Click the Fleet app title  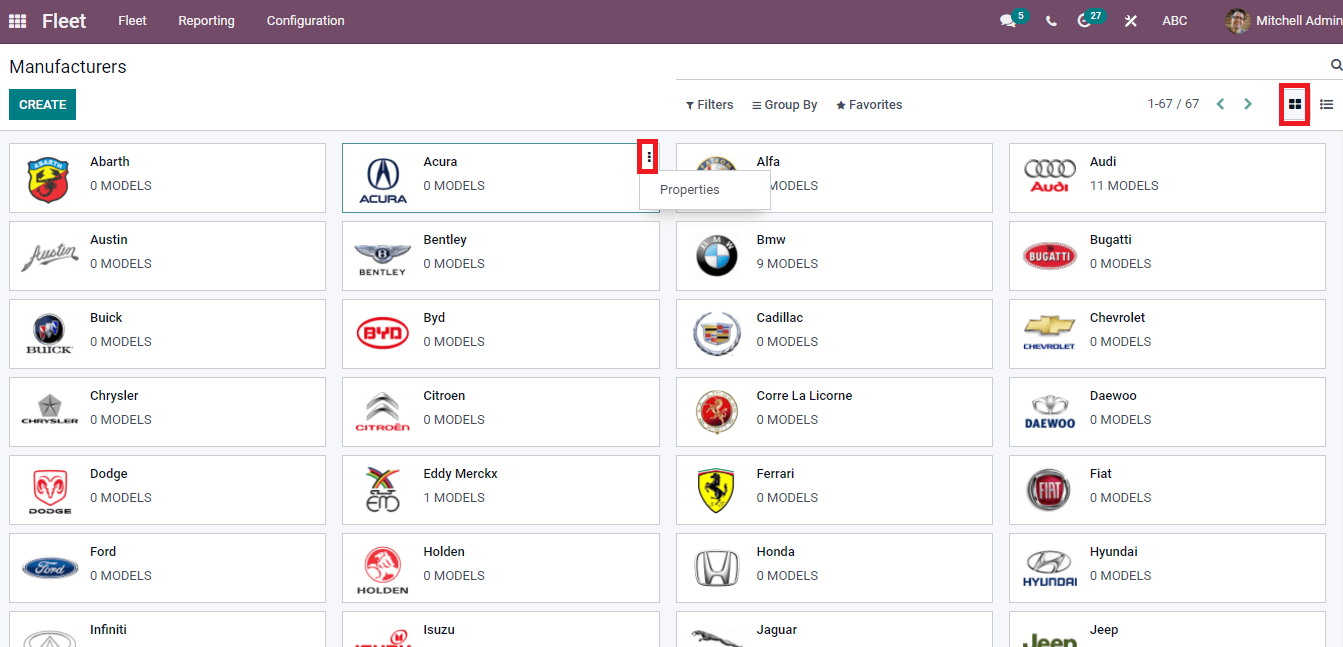(64, 21)
